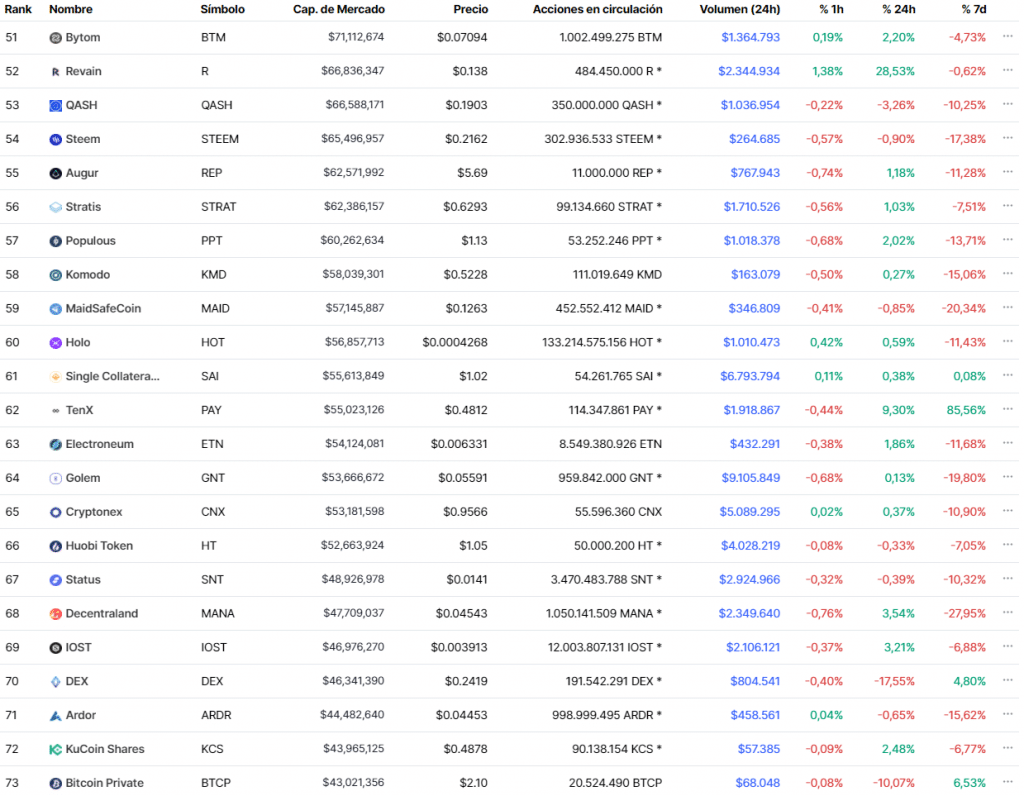
Task: Open the Electroneum name link
Action: [99, 445]
